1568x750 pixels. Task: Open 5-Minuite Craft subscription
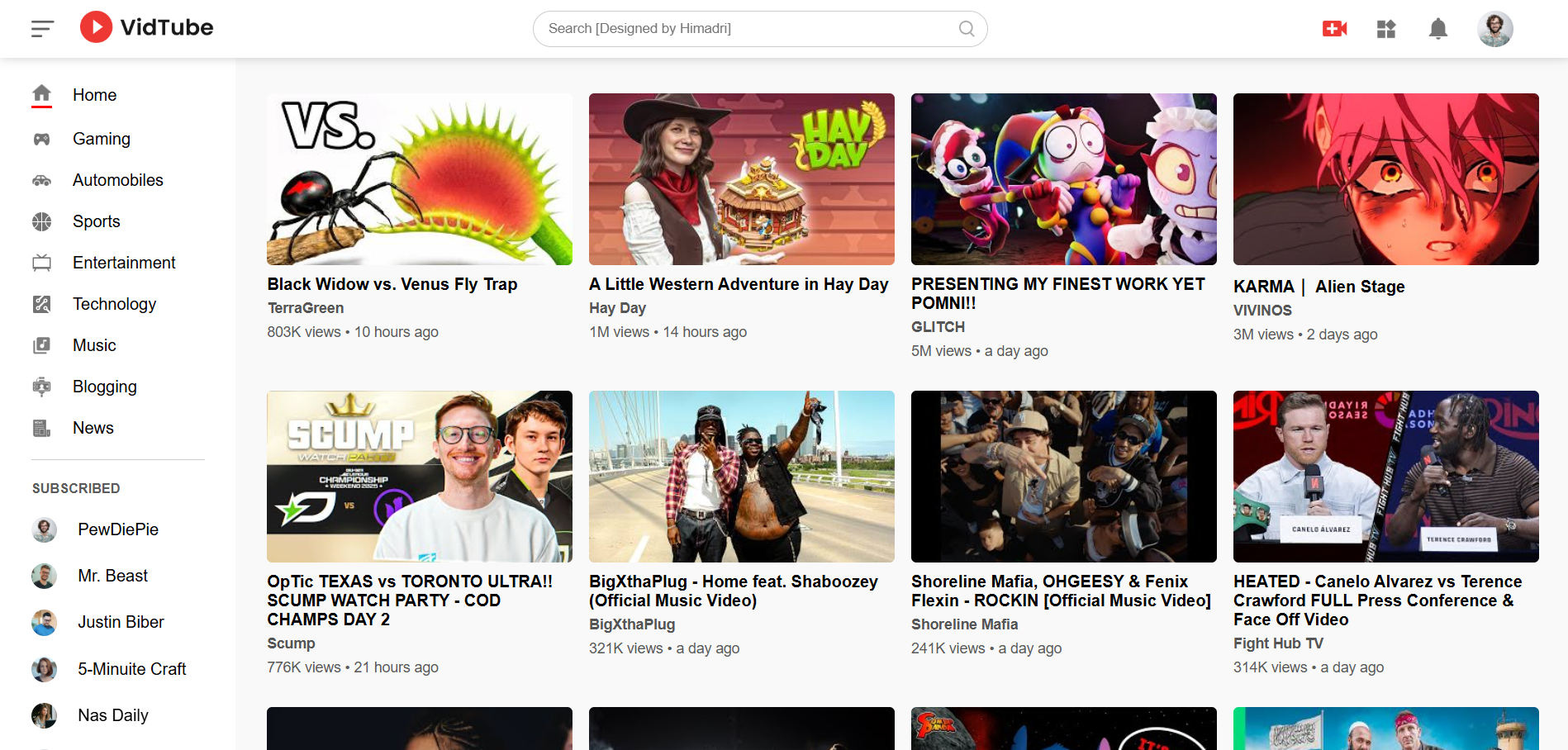coord(132,669)
